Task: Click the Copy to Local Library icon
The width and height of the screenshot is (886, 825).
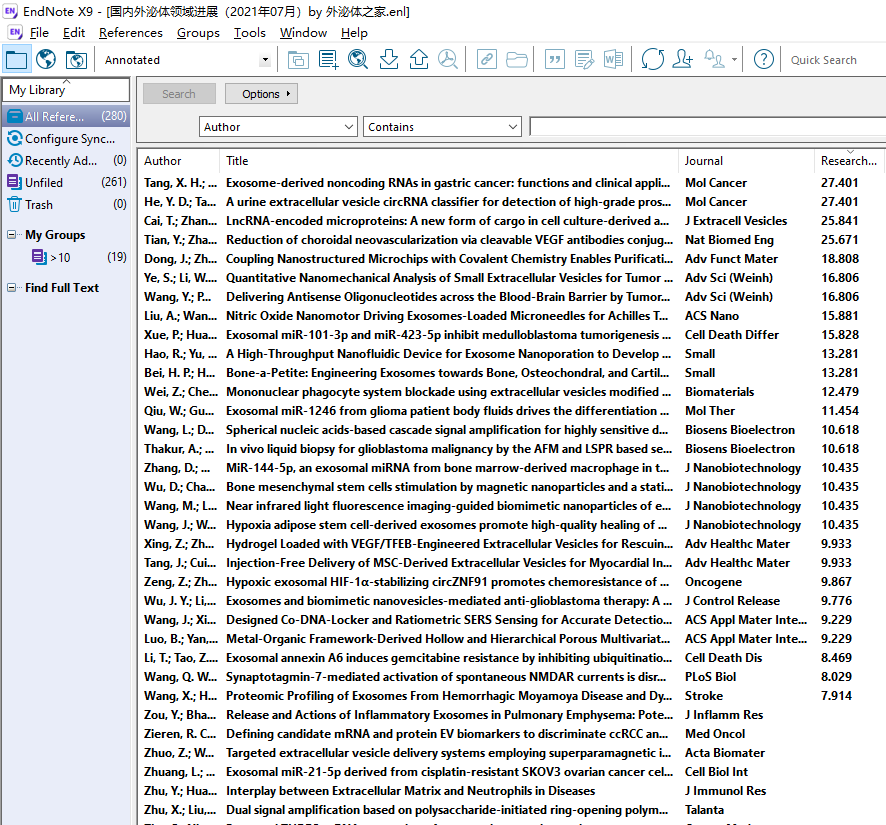Action: point(298,59)
